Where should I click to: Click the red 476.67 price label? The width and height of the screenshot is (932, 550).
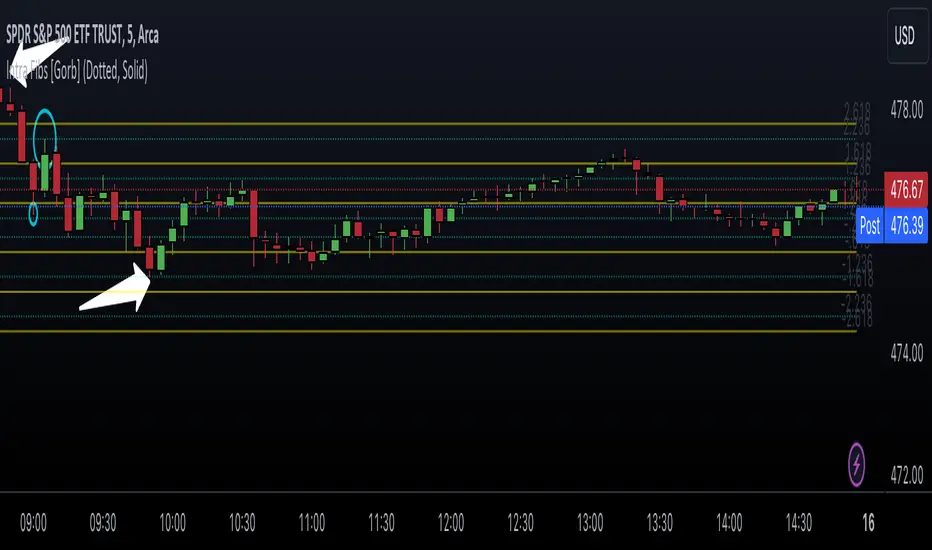pos(906,190)
